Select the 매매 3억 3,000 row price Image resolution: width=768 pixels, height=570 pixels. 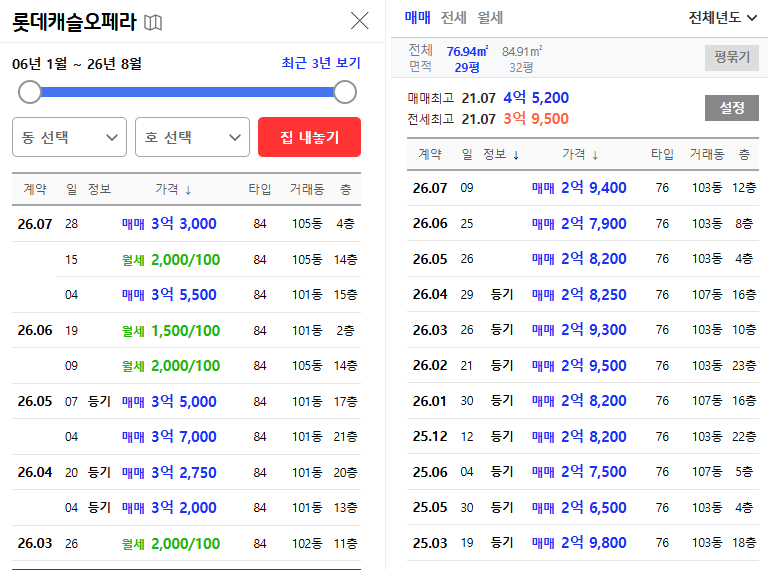(169, 224)
